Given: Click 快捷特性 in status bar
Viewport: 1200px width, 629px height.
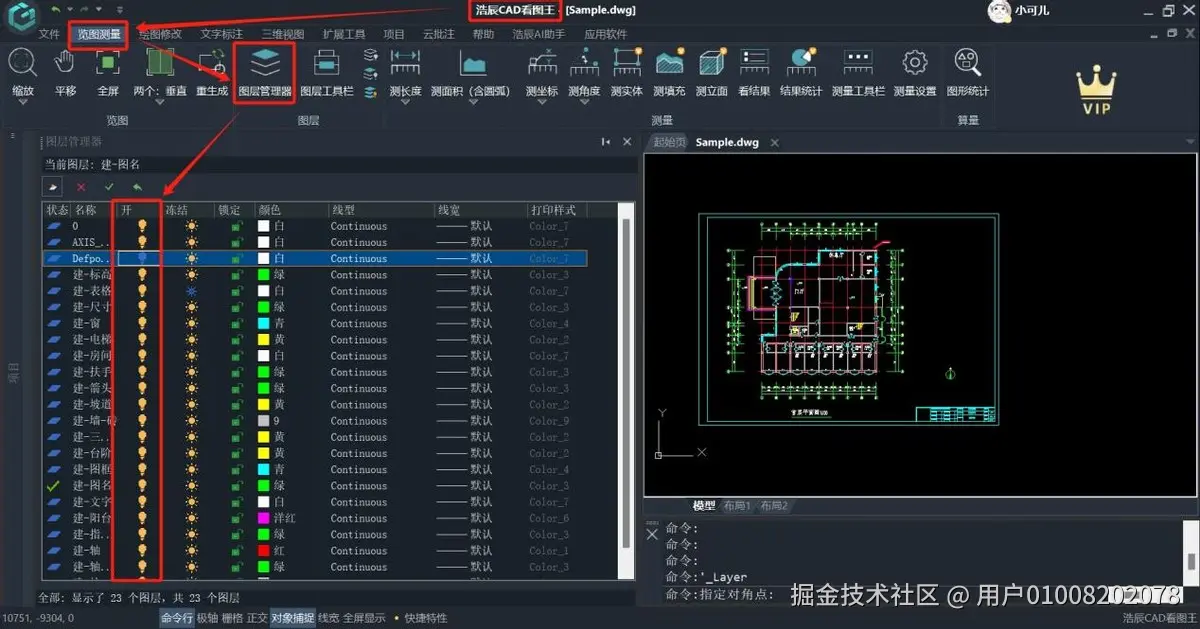Looking at the screenshot, I should (426, 618).
